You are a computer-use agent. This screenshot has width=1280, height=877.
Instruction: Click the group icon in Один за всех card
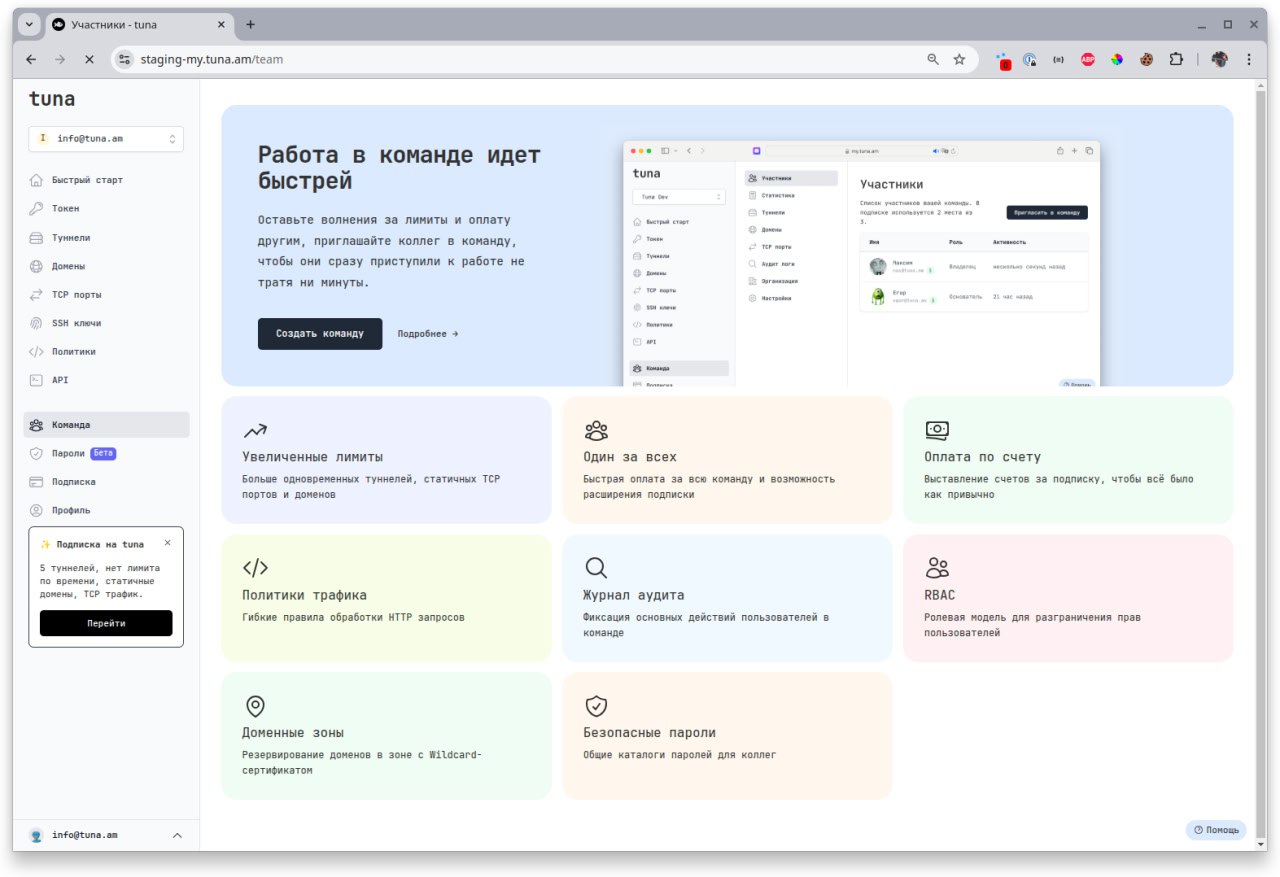[x=596, y=431]
